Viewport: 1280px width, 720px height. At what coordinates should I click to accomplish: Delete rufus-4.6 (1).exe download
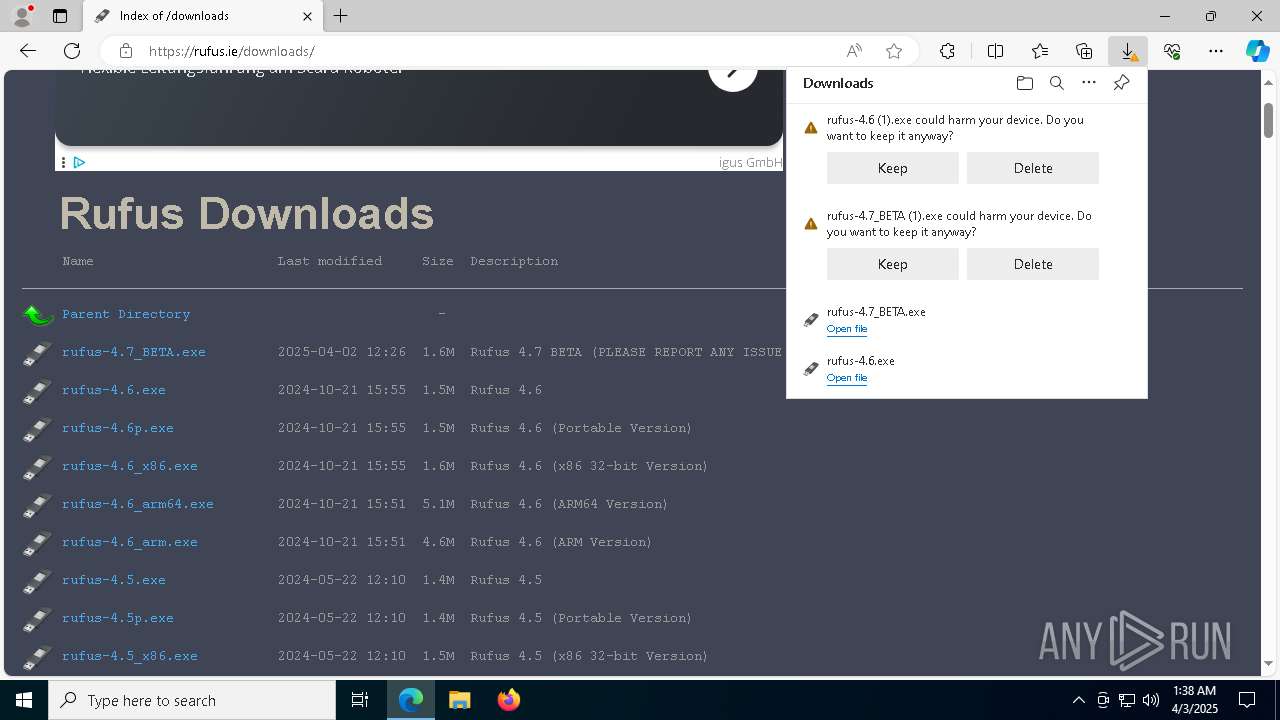[1033, 168]
